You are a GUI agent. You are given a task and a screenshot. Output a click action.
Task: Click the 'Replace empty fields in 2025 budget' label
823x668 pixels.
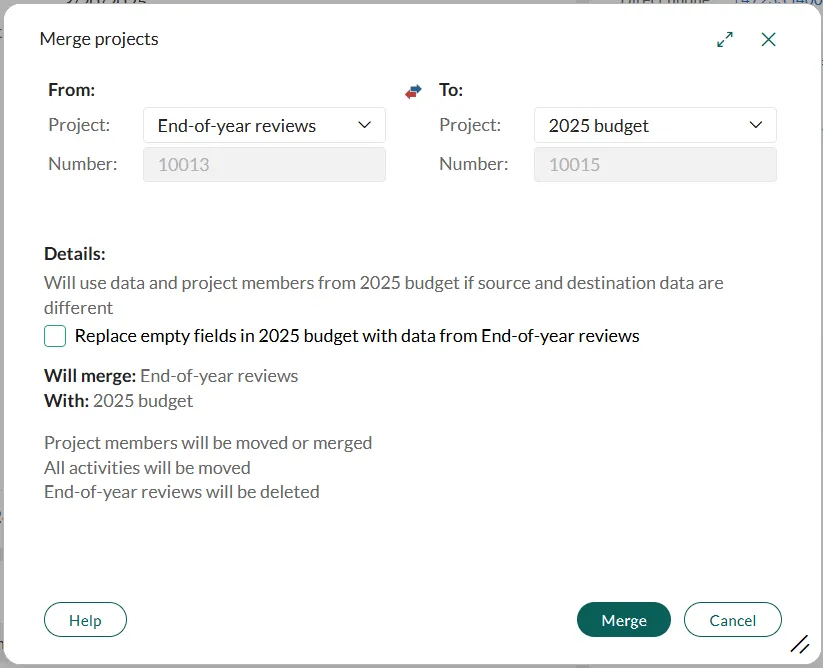click(357, 336)
